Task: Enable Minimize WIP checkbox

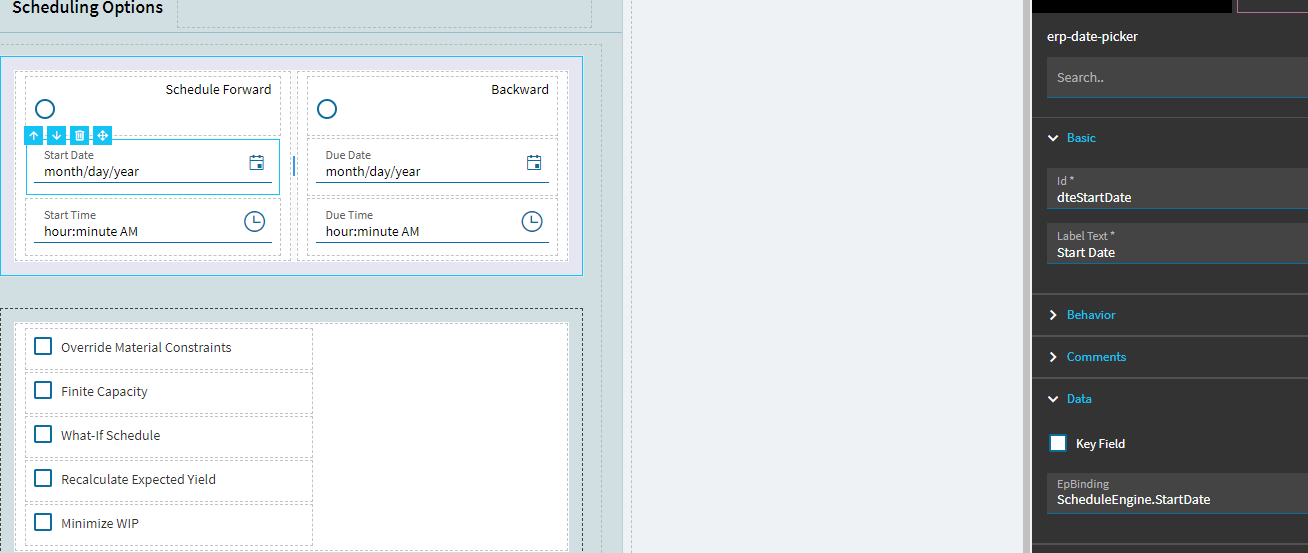Action: pos(43,522)
